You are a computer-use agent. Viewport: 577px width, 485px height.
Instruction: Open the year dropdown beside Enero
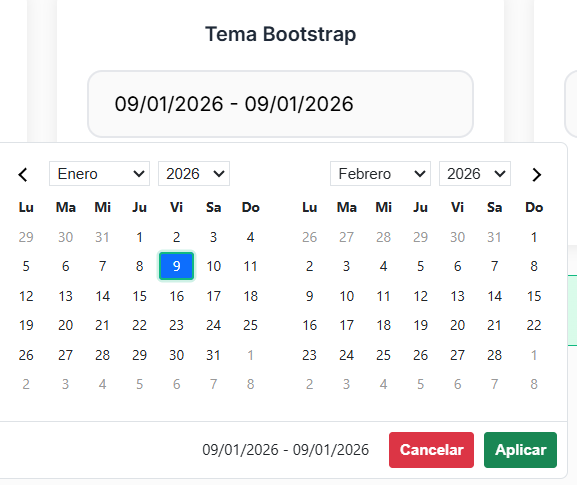pyautogui.click(x=194, y=174)
